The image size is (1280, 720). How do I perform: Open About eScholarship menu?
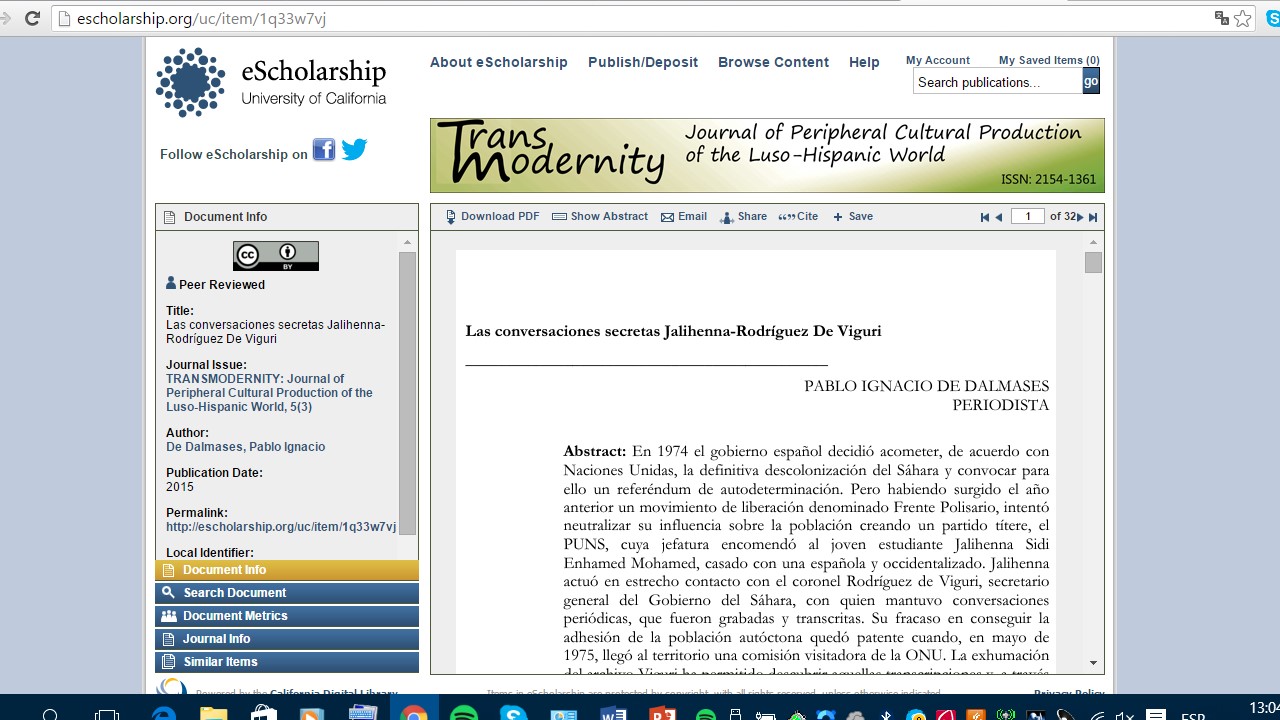click(499, 62)
